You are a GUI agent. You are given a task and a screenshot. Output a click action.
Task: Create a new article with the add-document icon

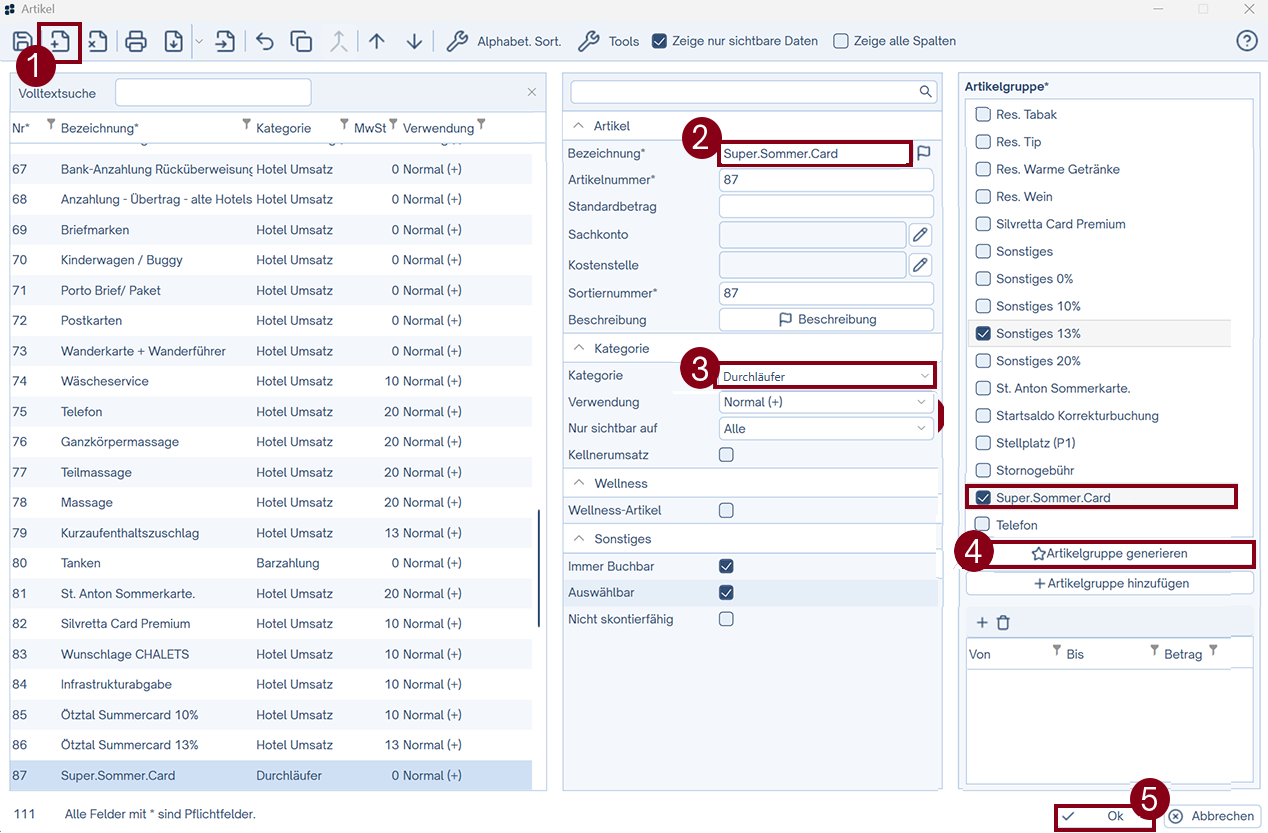(x=59, y=41)
